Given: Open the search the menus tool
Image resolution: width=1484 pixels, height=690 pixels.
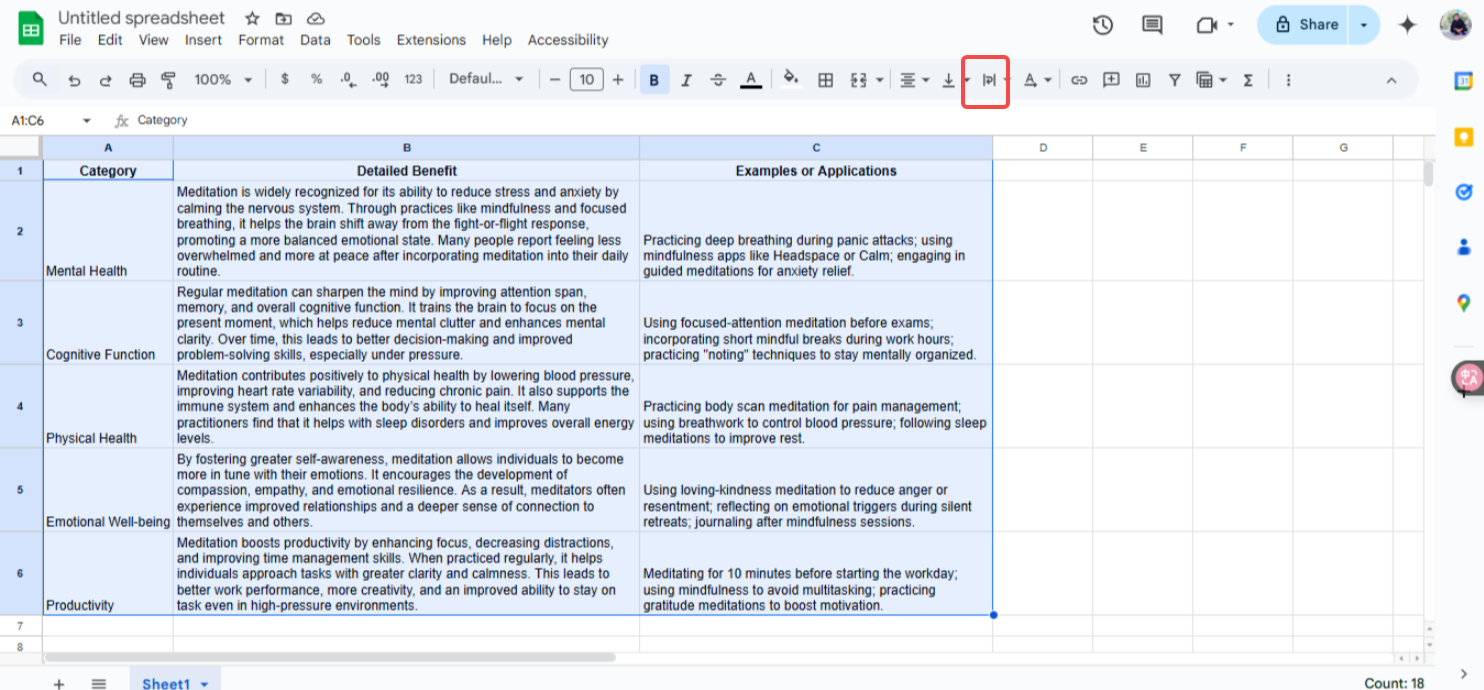Looking at the screenshot, I should tap(40, 80).
